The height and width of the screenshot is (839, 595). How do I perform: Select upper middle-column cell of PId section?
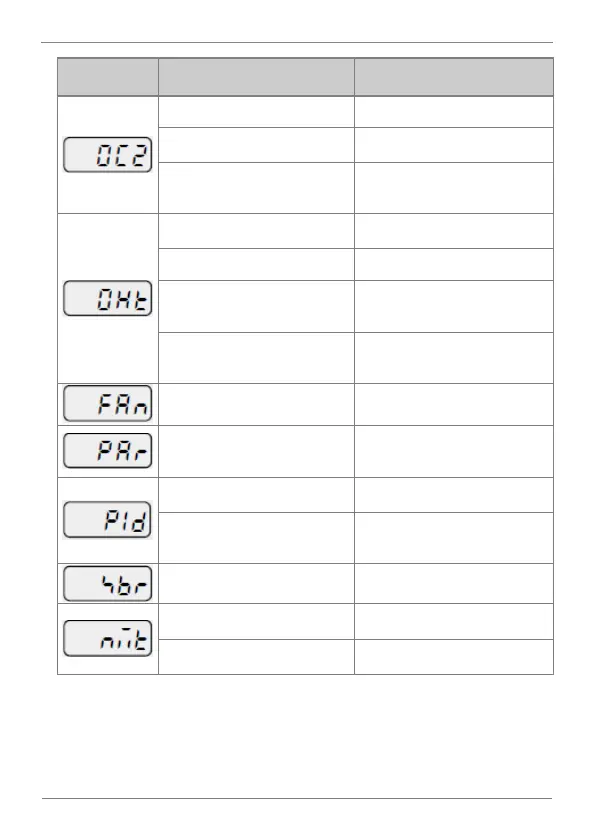(256, 495)
